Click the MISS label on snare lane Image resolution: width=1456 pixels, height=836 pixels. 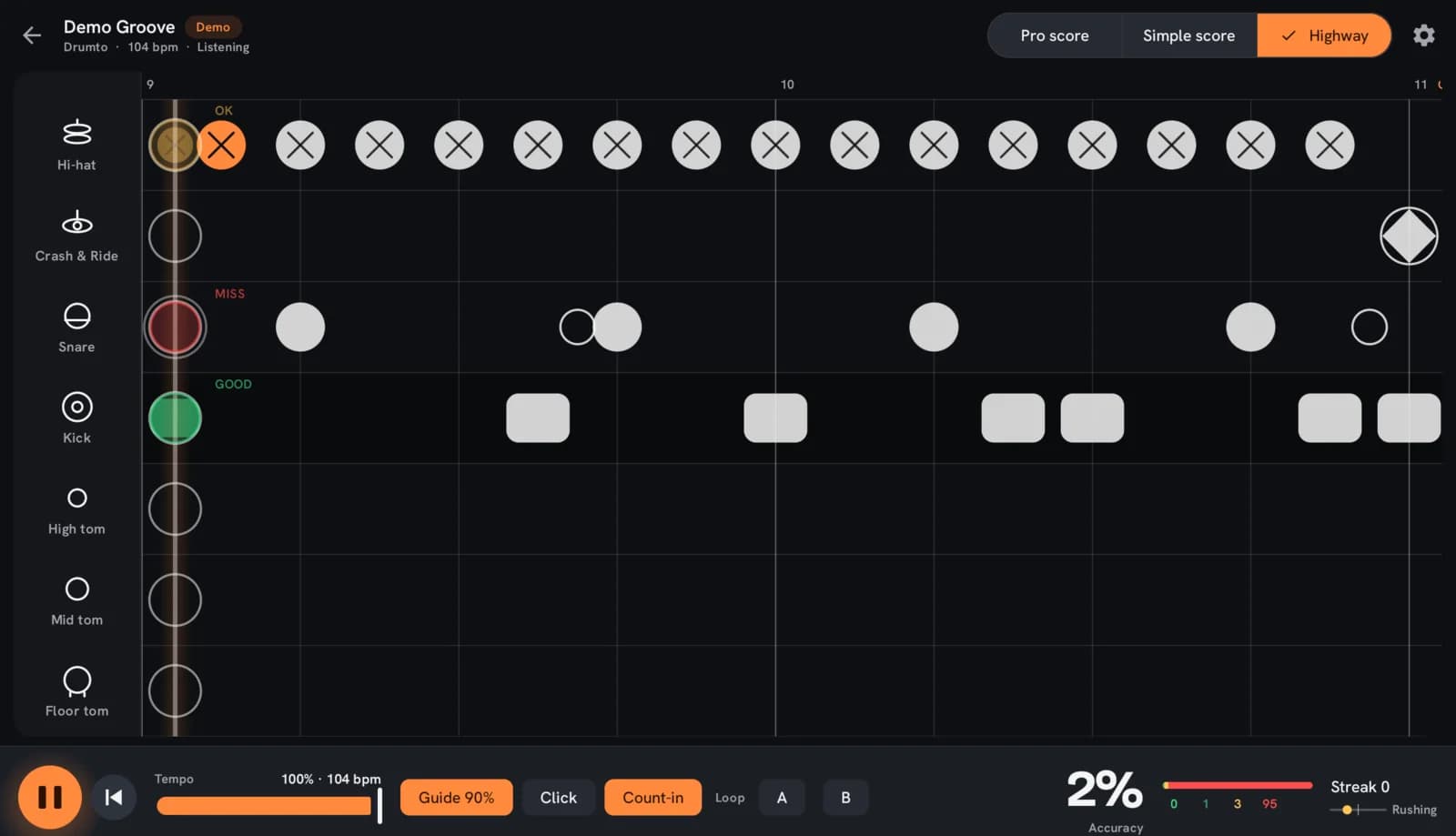pos(229,294)
